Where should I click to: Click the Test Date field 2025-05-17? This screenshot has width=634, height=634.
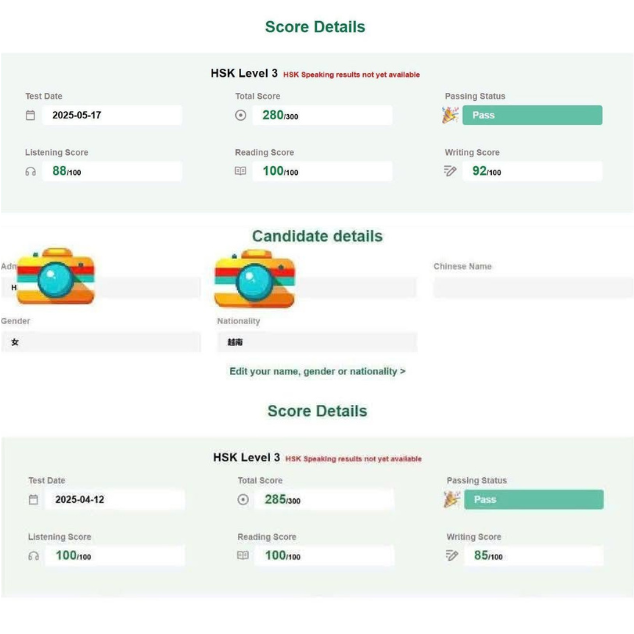[112, 115]
